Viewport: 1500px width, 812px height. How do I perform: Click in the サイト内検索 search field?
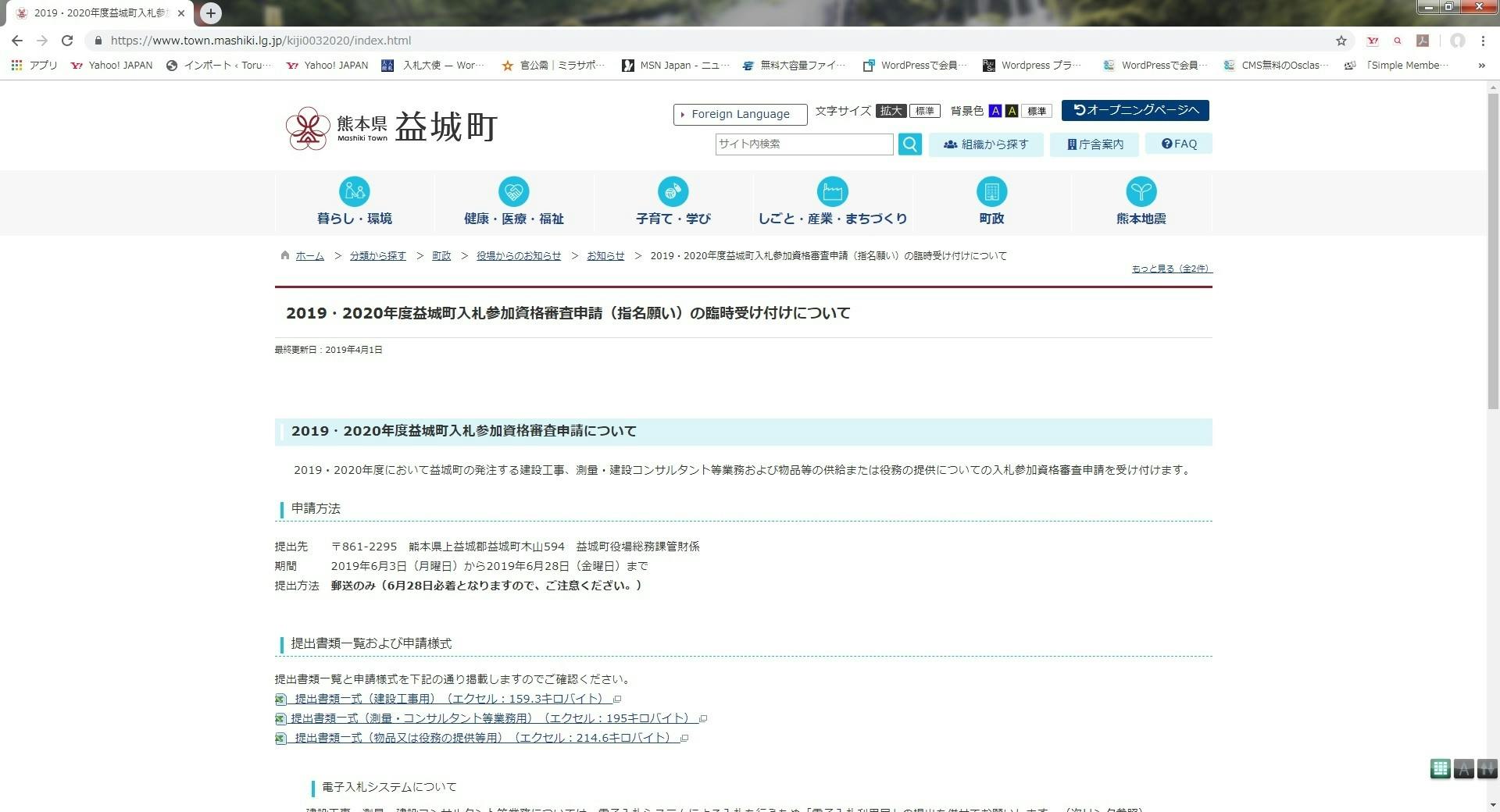[x=804, y=144]
